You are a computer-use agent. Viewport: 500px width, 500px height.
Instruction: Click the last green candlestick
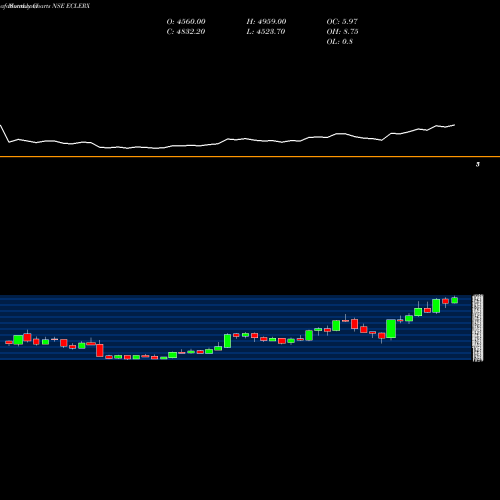pyautogui.click(x=454, y=300)
